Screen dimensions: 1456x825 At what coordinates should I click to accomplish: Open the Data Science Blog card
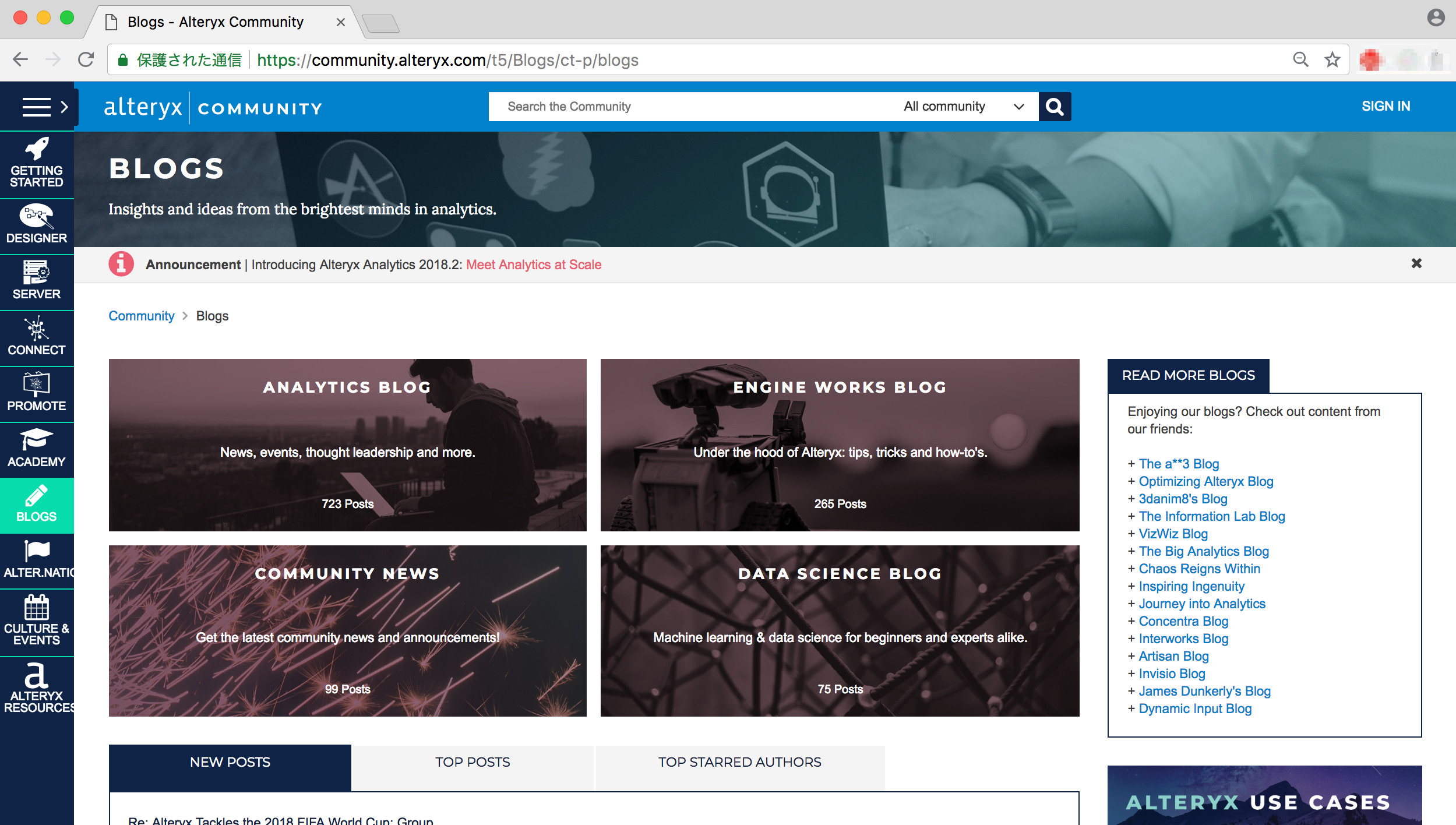(x=840, y=630)
